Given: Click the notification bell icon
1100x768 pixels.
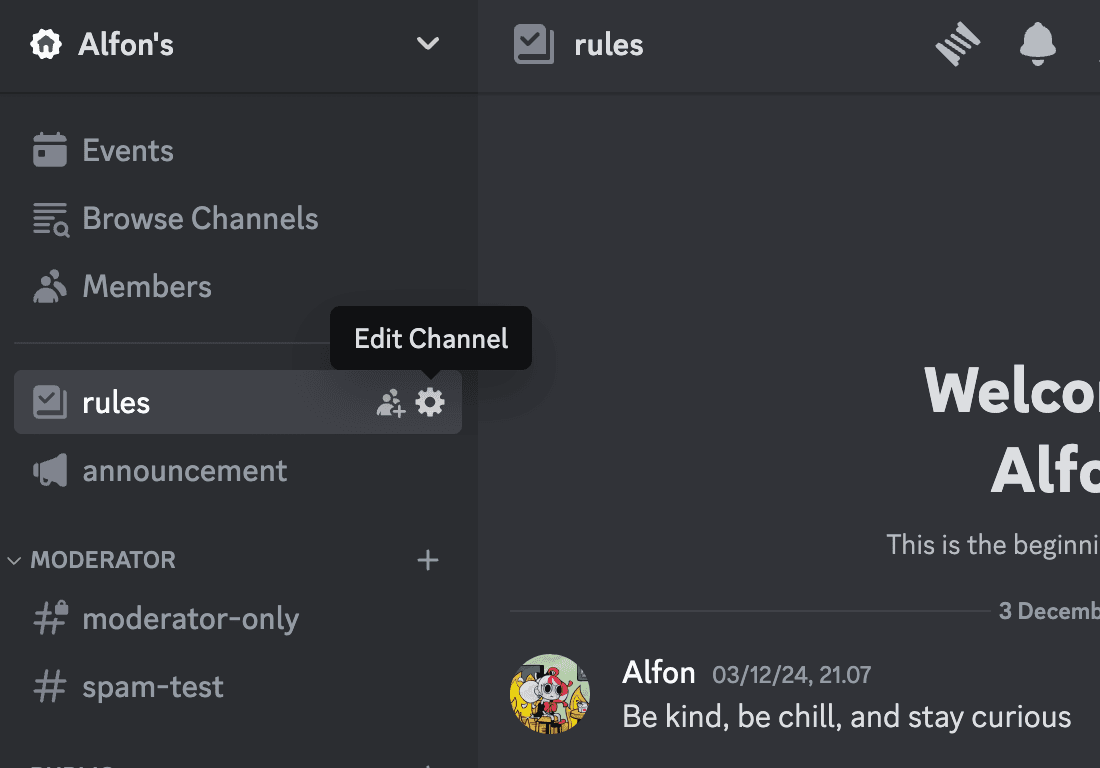Looking at the screenshot, I should pos(1037,45).
